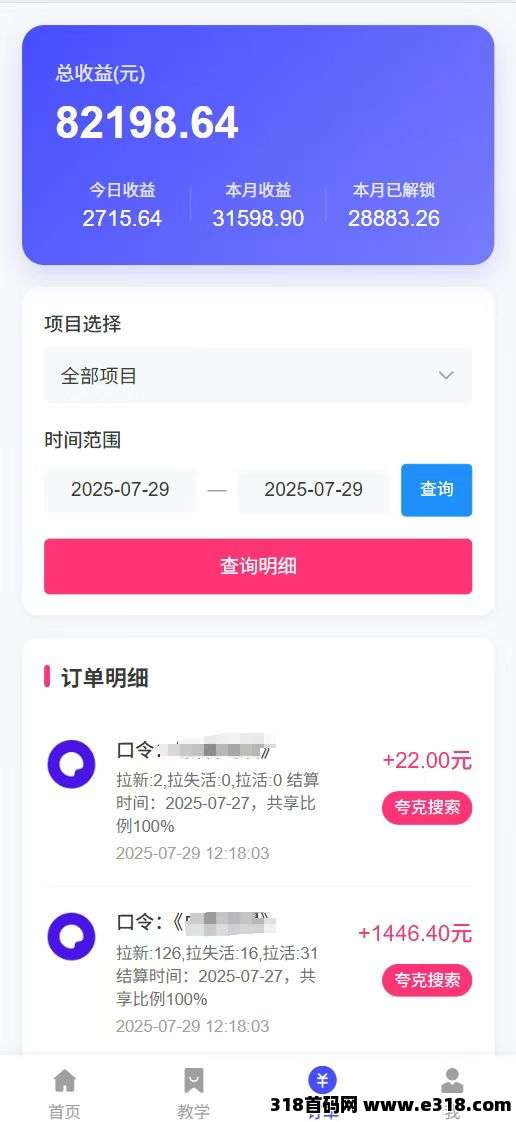Pick the start date 2025-07-29 field
Image resolution: width=516 pixels, height=1122 pixels.
(x=120, y=489)
